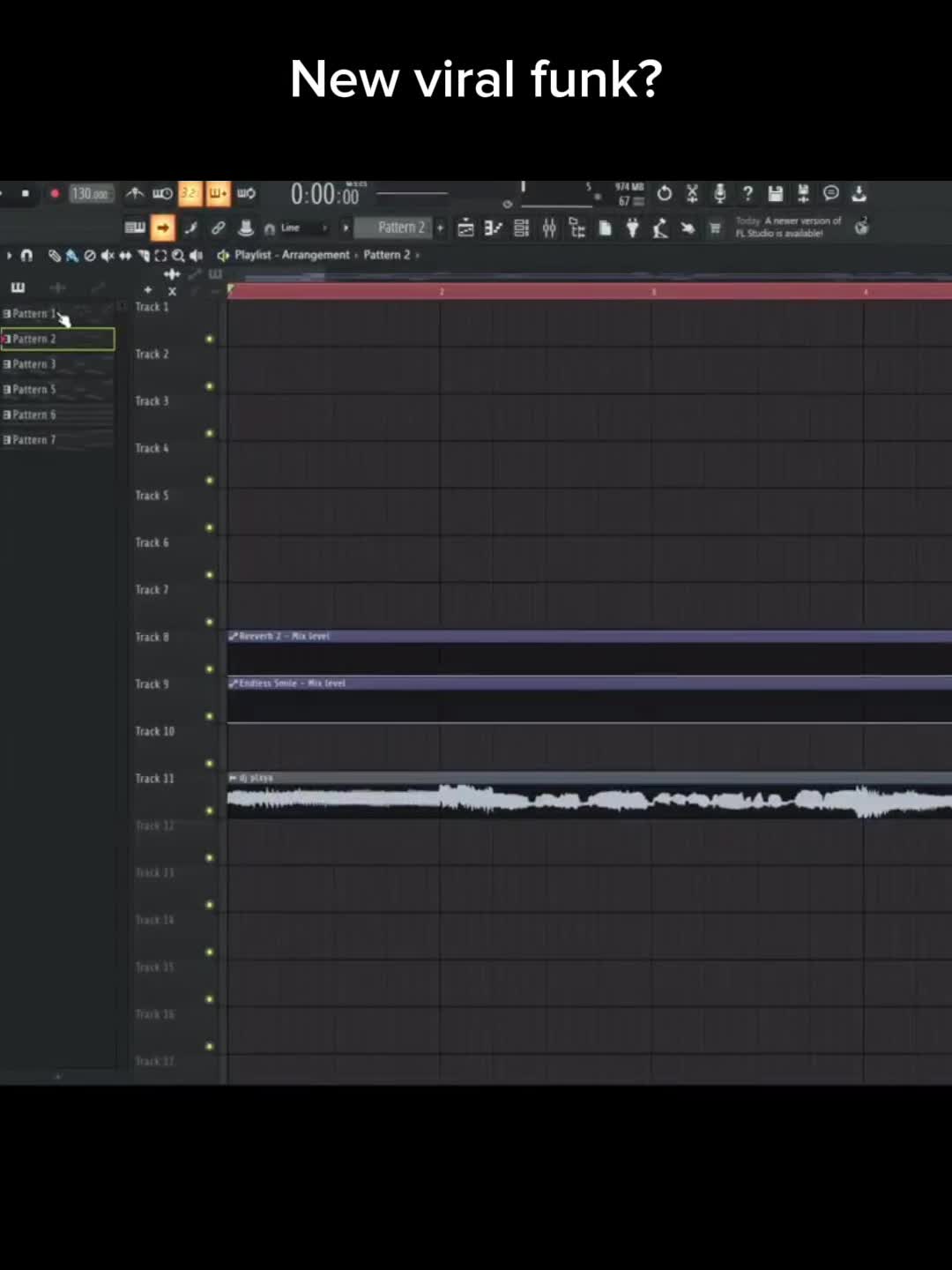Toggle the metronome

135,193
